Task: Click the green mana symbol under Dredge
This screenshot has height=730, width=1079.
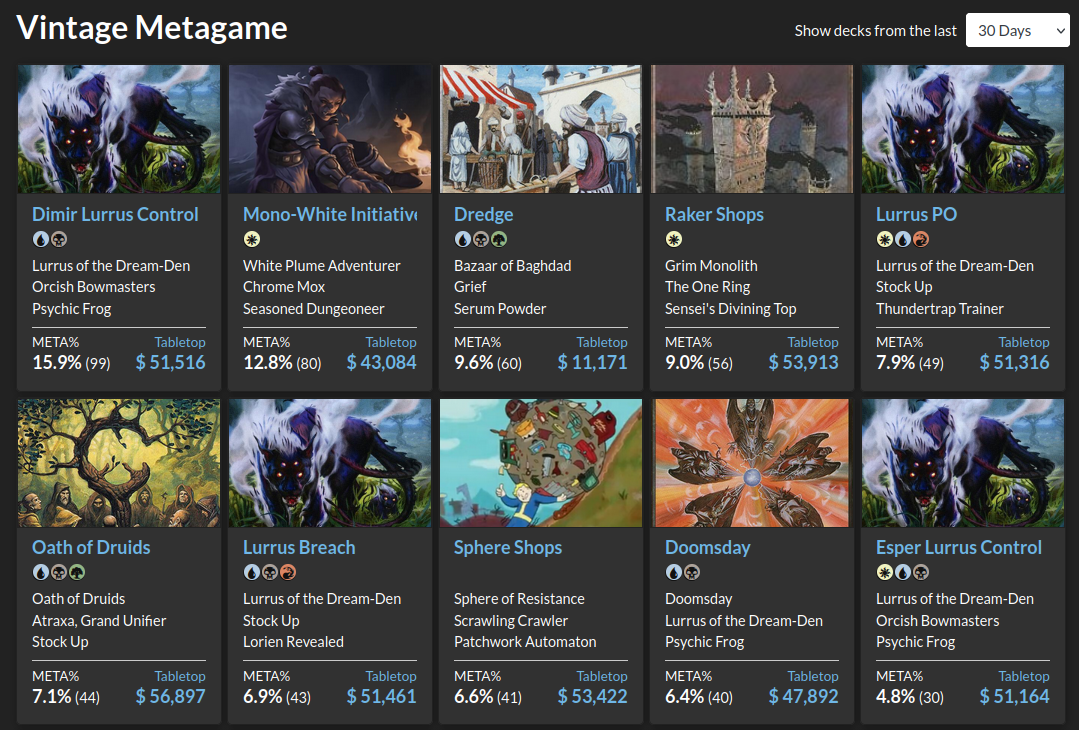Action: 499,240
